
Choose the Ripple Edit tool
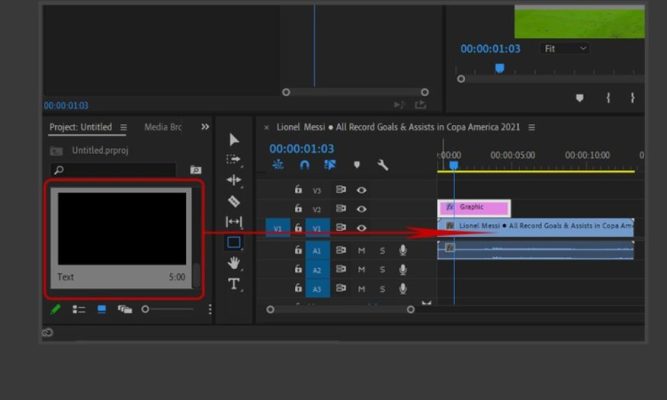coord(234,180)
